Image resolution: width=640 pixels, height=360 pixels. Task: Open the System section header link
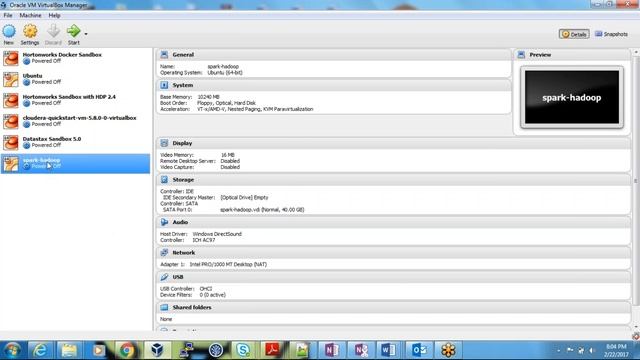[182, 85]
